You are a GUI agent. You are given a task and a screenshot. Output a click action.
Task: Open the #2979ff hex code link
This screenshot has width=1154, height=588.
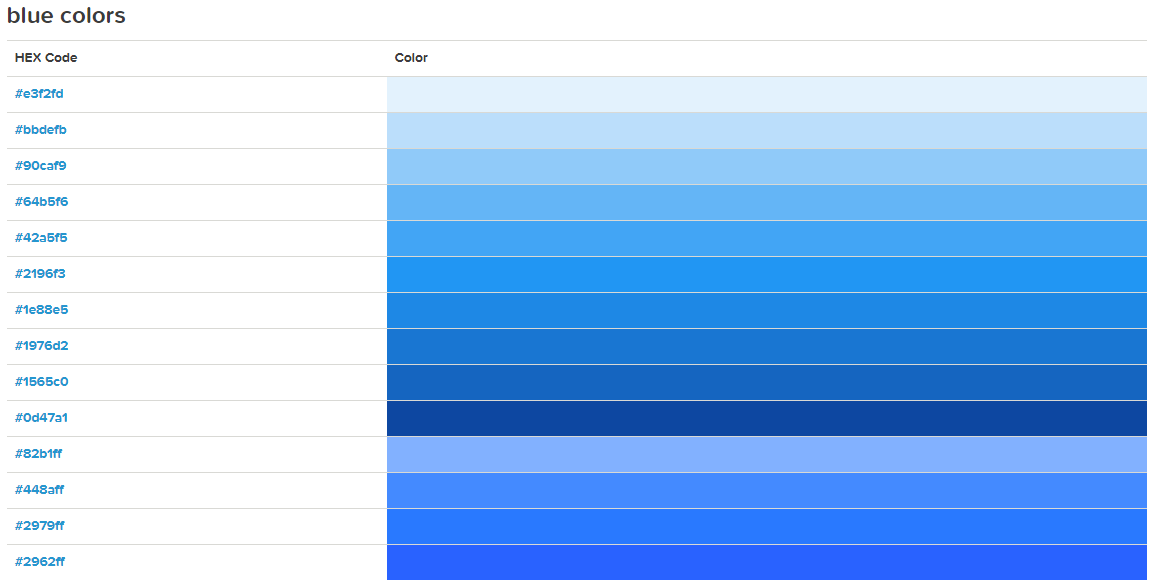(x=40, y=527)
